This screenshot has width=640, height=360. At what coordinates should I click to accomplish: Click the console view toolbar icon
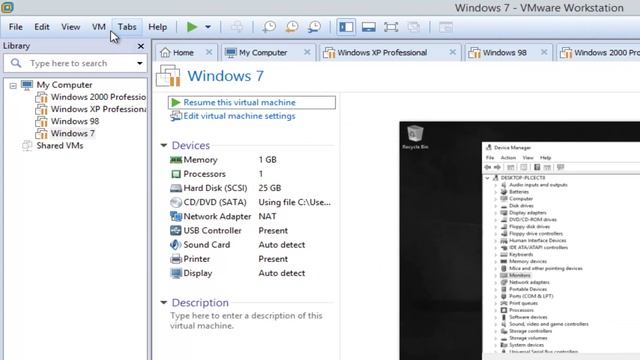click(446, 27)
